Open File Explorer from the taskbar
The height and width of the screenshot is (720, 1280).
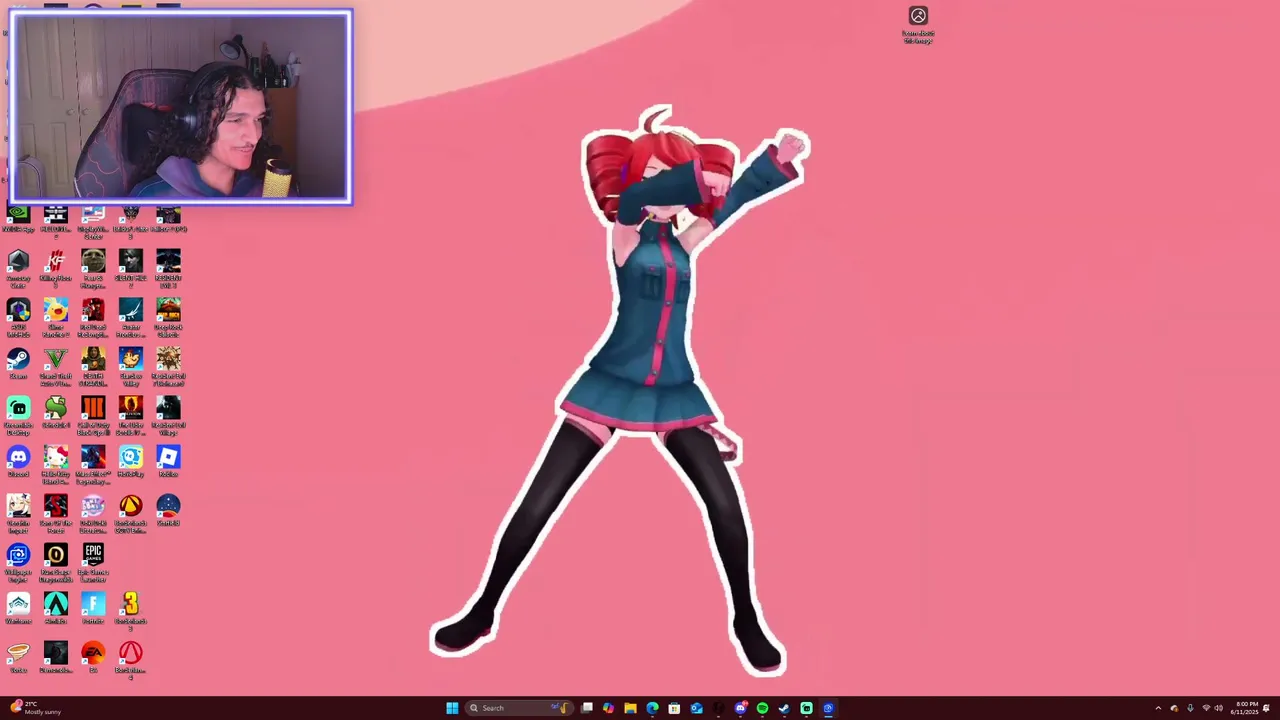click(x=630, y=708)
